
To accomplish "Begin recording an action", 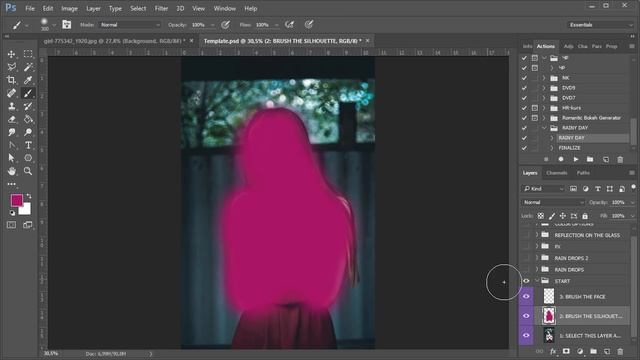I will [x=561, y=159].
